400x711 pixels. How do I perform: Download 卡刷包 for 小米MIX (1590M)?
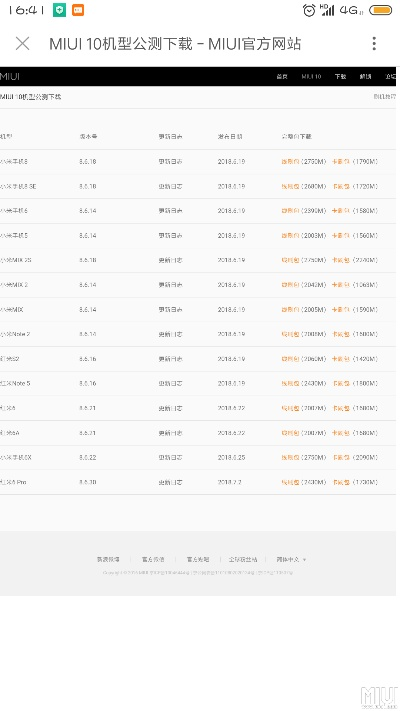(341, 310)
